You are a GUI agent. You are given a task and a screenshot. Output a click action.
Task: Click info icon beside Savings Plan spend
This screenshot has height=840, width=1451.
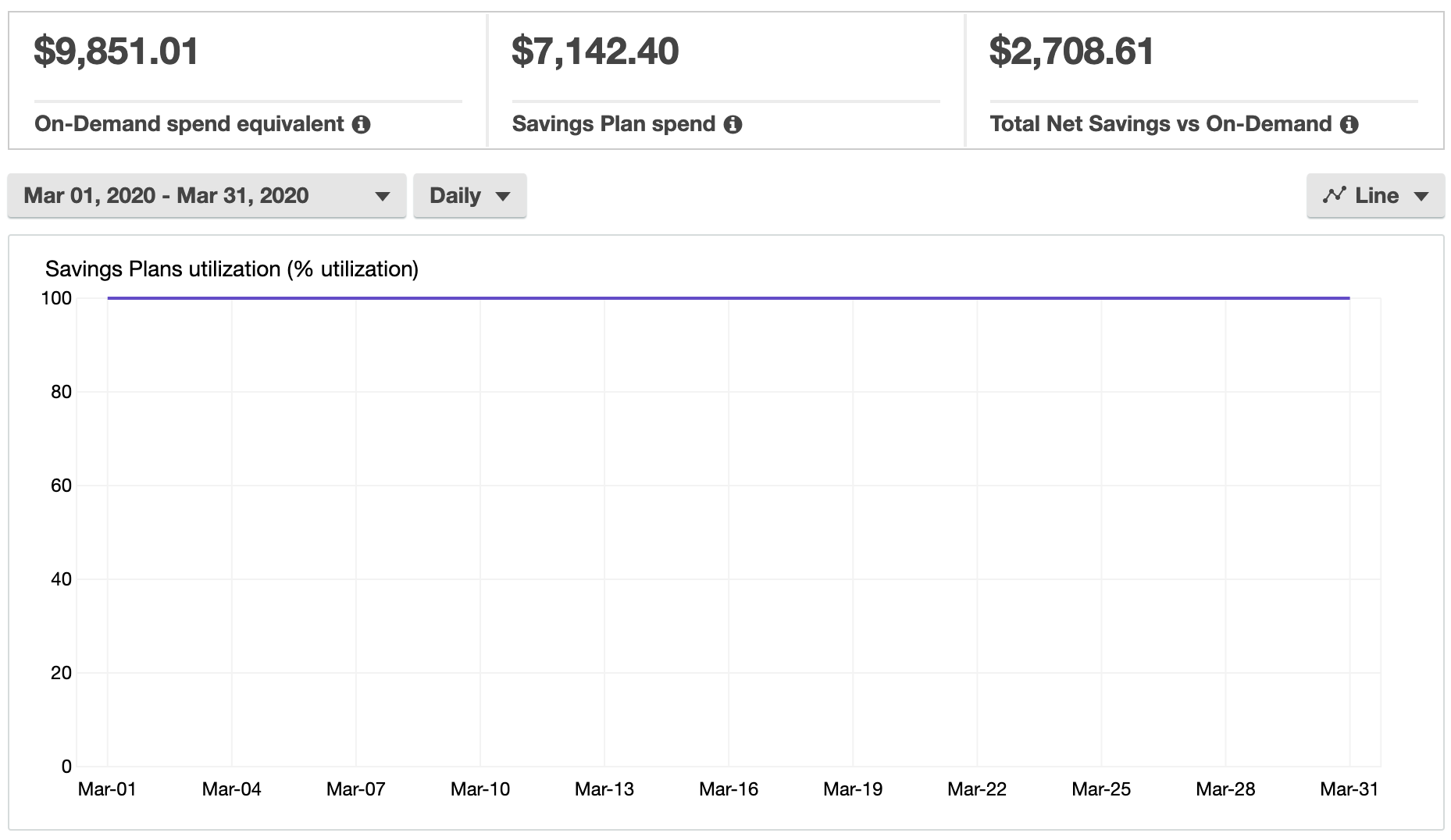coord(733,124)
